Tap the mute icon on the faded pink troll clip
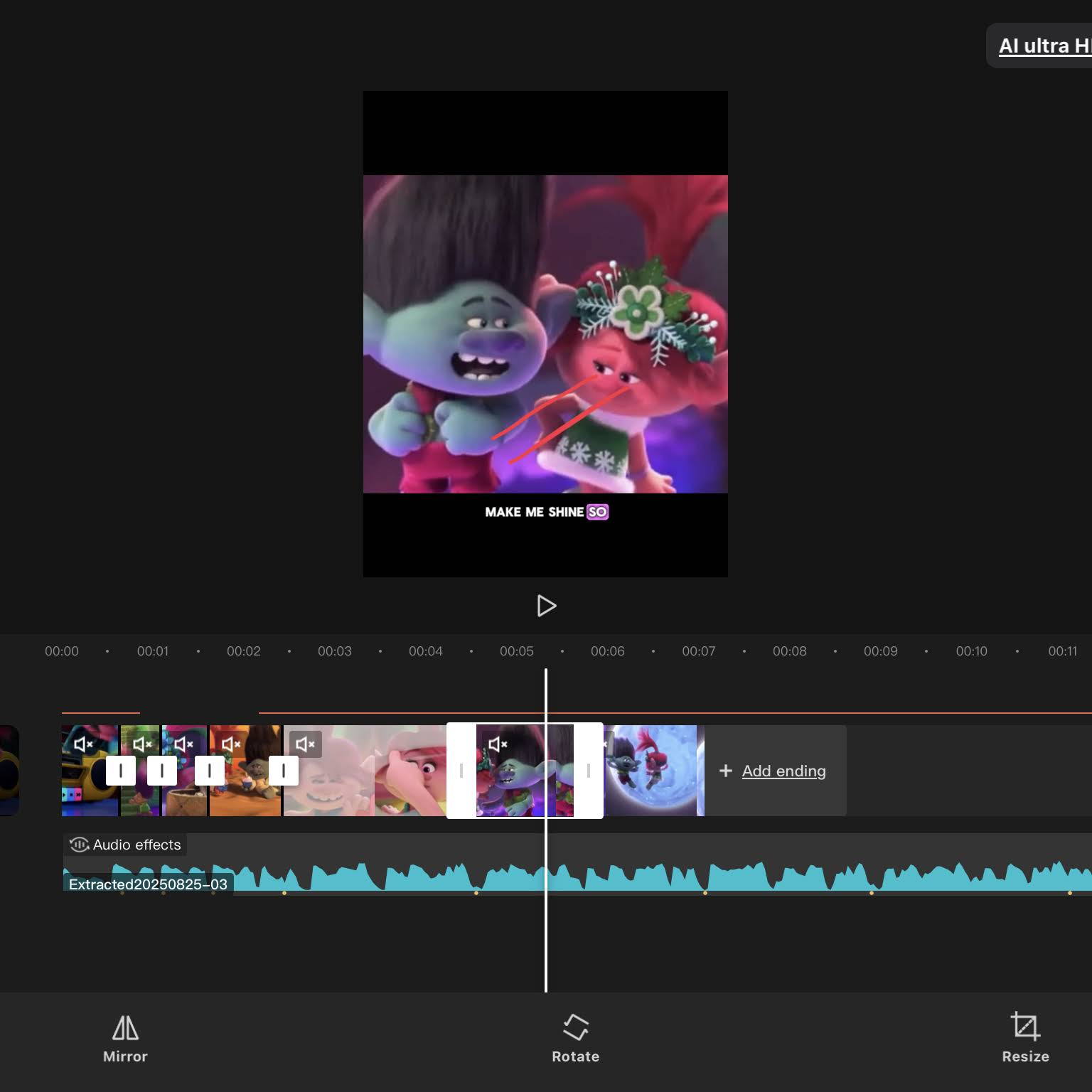Image resolution: width=1092 pixels, height=1092 pixels. coord(305,744)
